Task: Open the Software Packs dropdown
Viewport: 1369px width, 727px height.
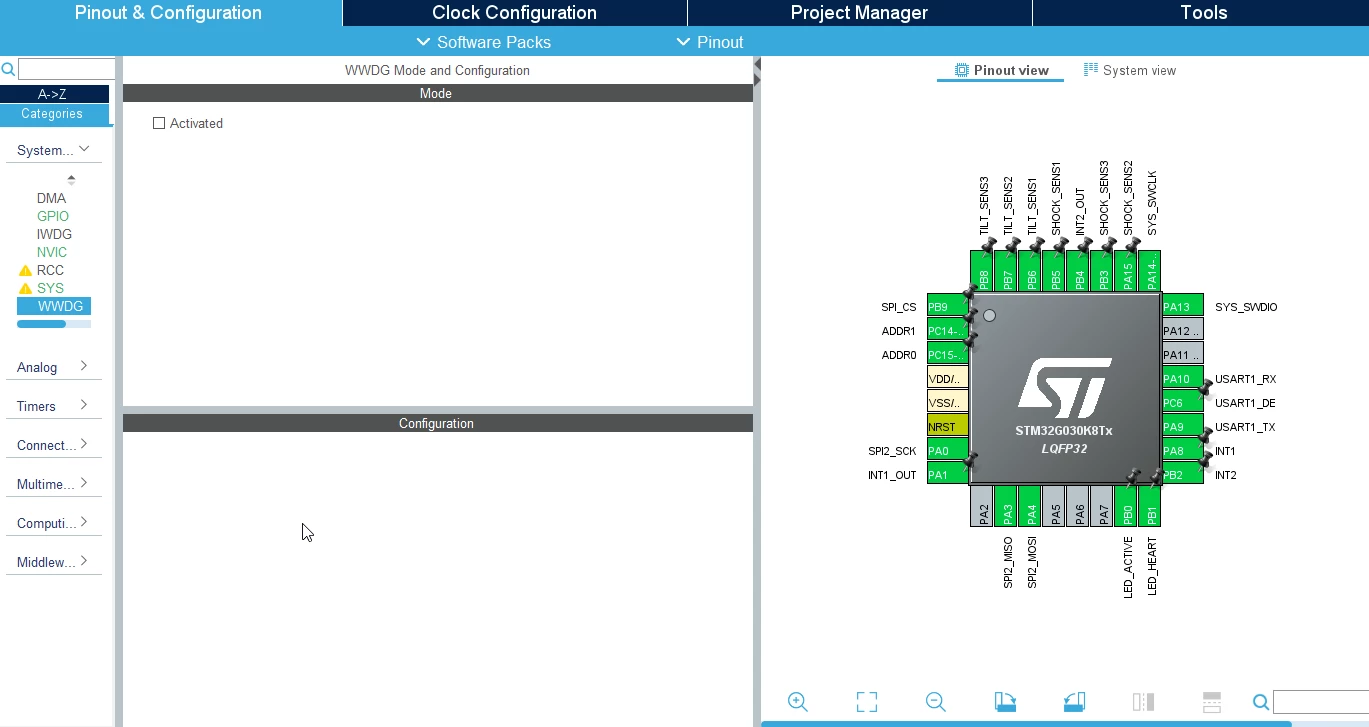Action: (484, 42)
